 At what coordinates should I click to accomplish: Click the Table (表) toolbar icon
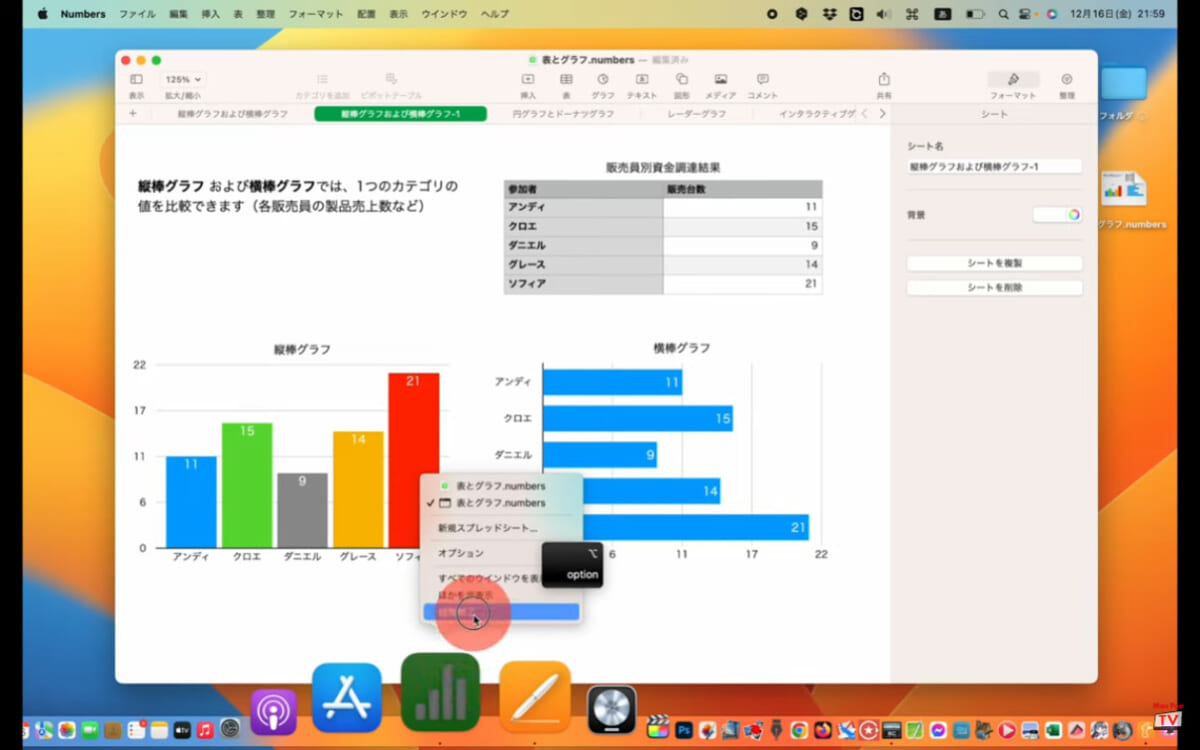coord(566,79)
